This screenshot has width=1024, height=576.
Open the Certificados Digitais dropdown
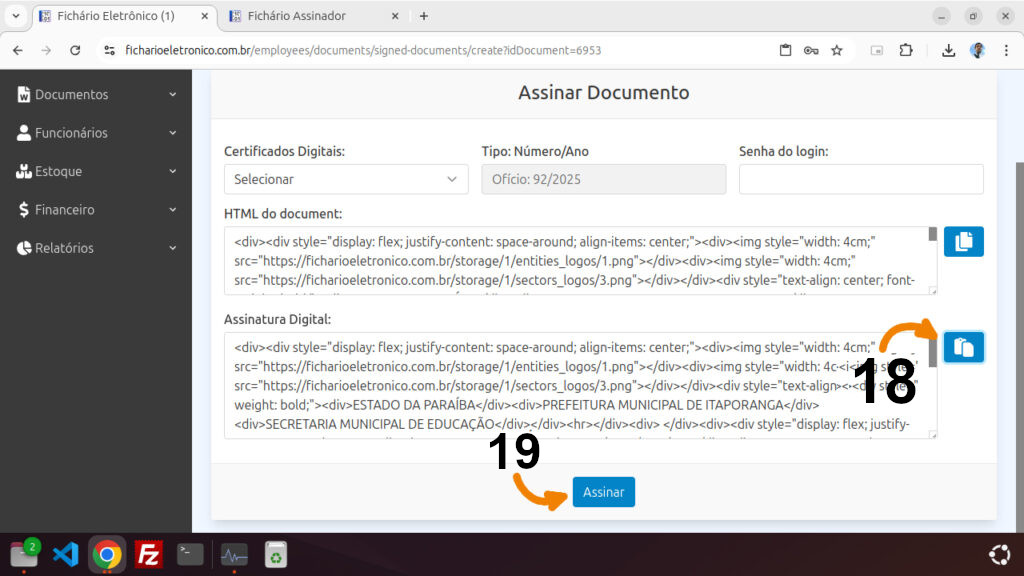click(346, 179)
